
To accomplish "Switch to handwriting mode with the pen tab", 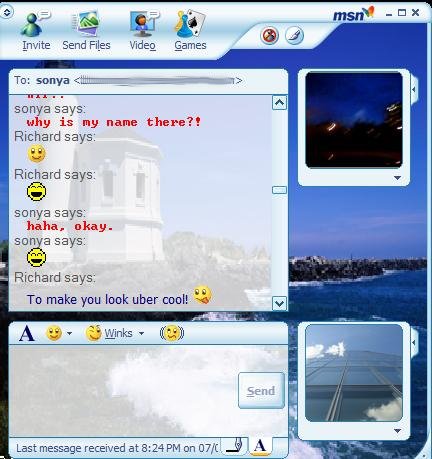I will pyautogui.click(x=235, y=445).
